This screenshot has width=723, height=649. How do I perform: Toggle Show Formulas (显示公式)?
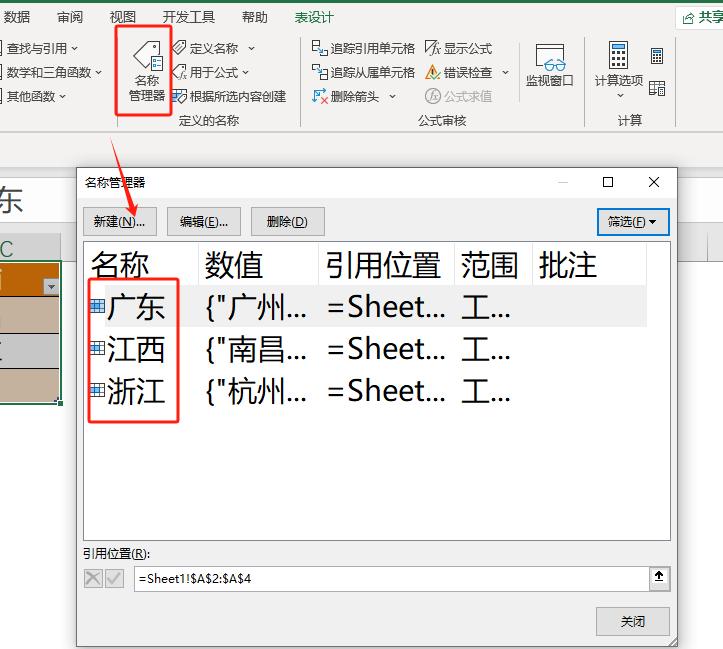click(x=458, y=48)
